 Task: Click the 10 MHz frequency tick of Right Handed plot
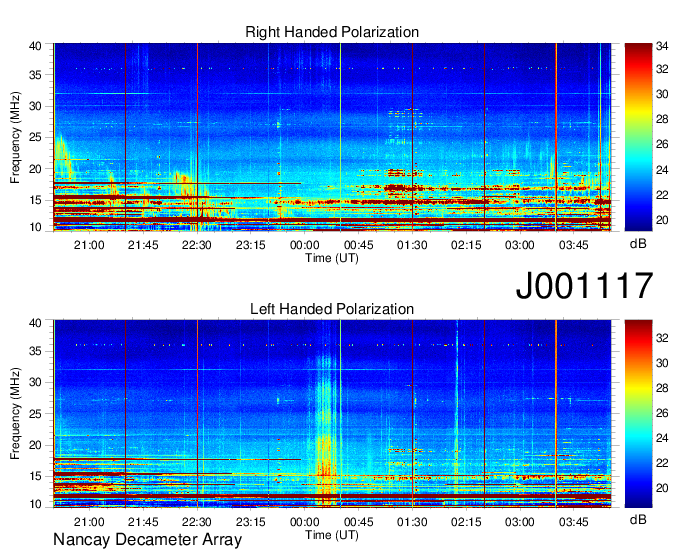coord(36,227)
